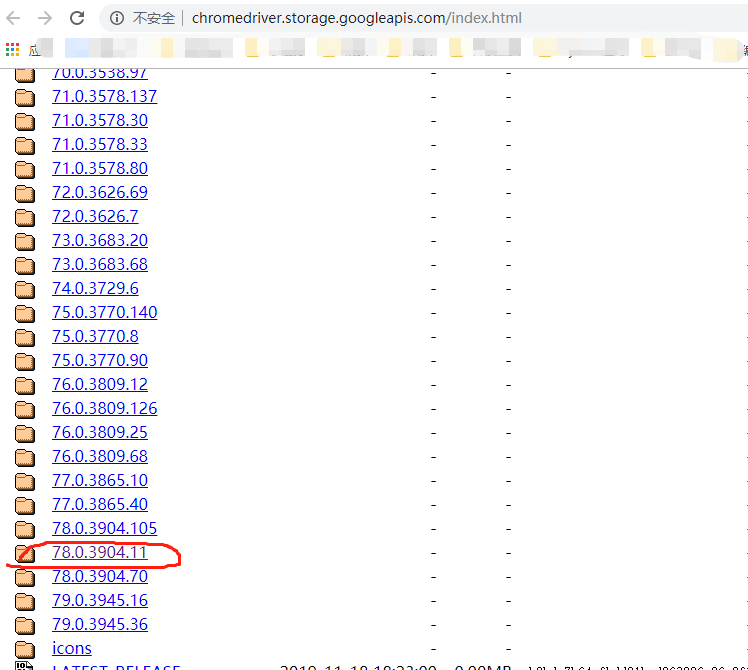Open folder link 71.0.3578.33
Viewport: 748px width, 670px height.
pos(100,144)
